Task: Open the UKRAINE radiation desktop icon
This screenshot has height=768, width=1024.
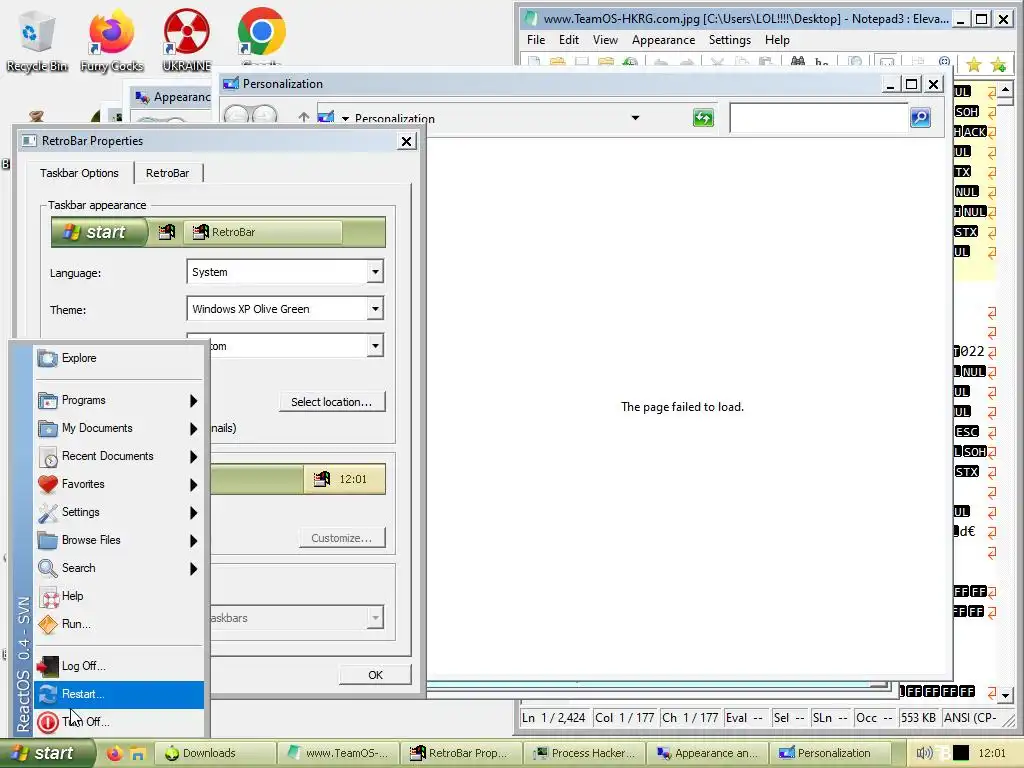Action: (186, 39)
